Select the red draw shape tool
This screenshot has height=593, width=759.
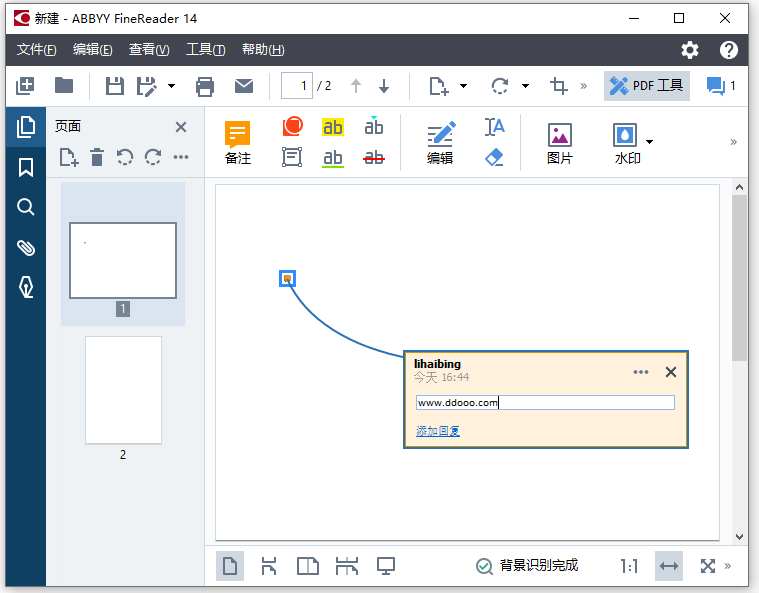coord(292,126)
